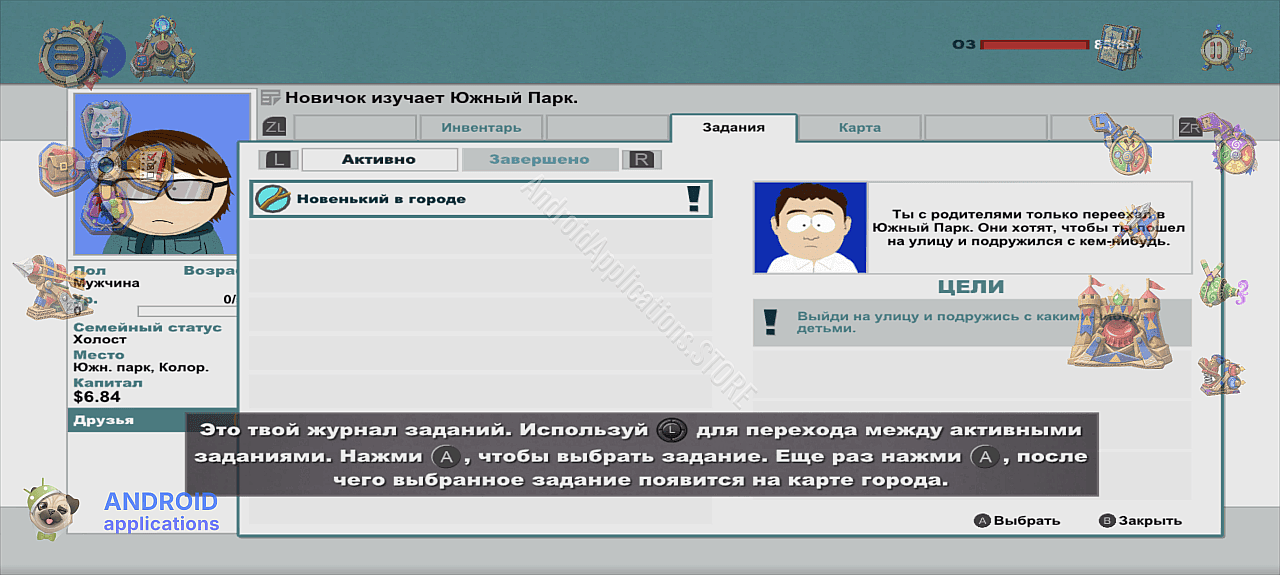This screenshot has width=1280, height=575.
Task: Click the objective 'Выйди на улицу и подружись'
Action: coord(972,322)
